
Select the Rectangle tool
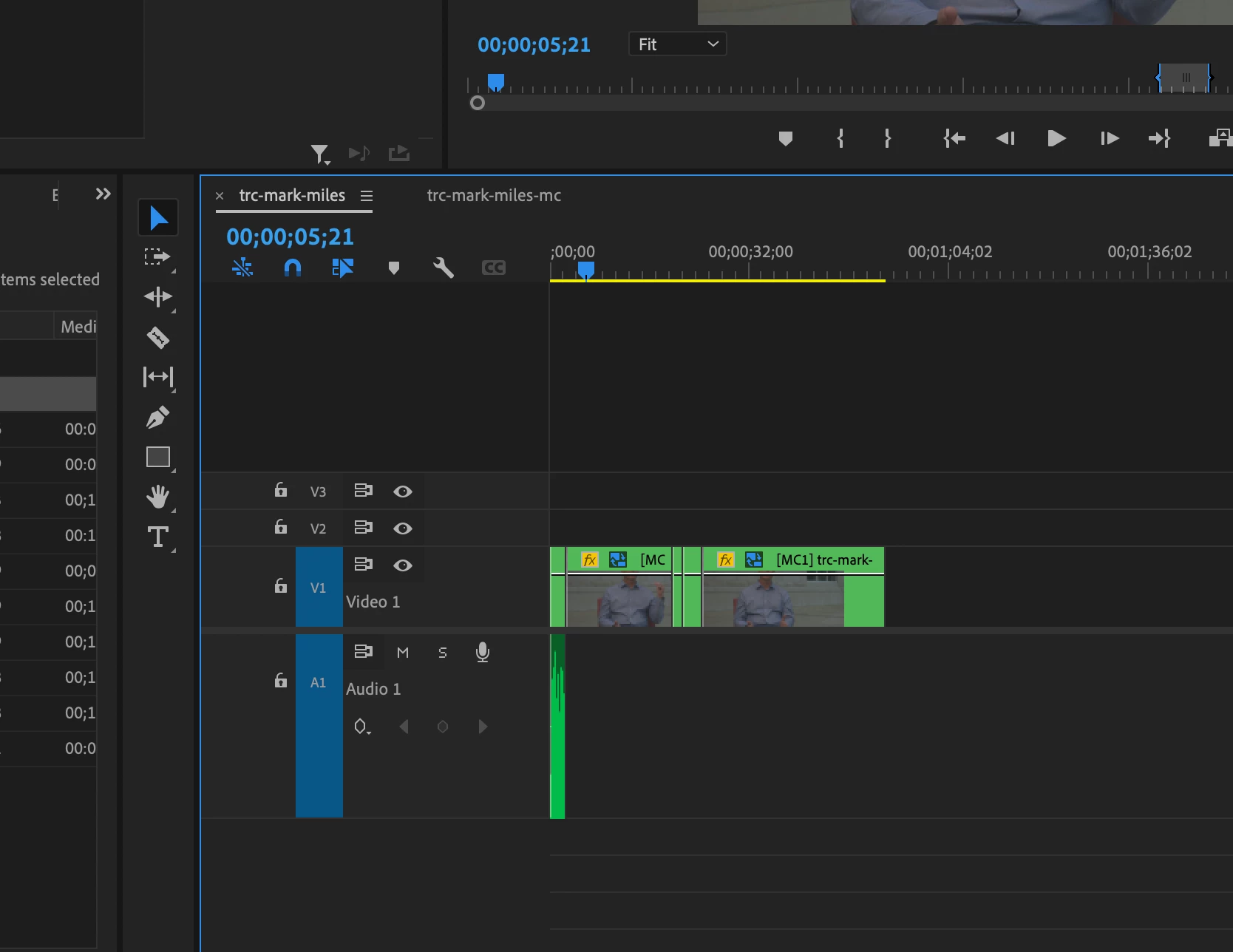pos(158,457)
